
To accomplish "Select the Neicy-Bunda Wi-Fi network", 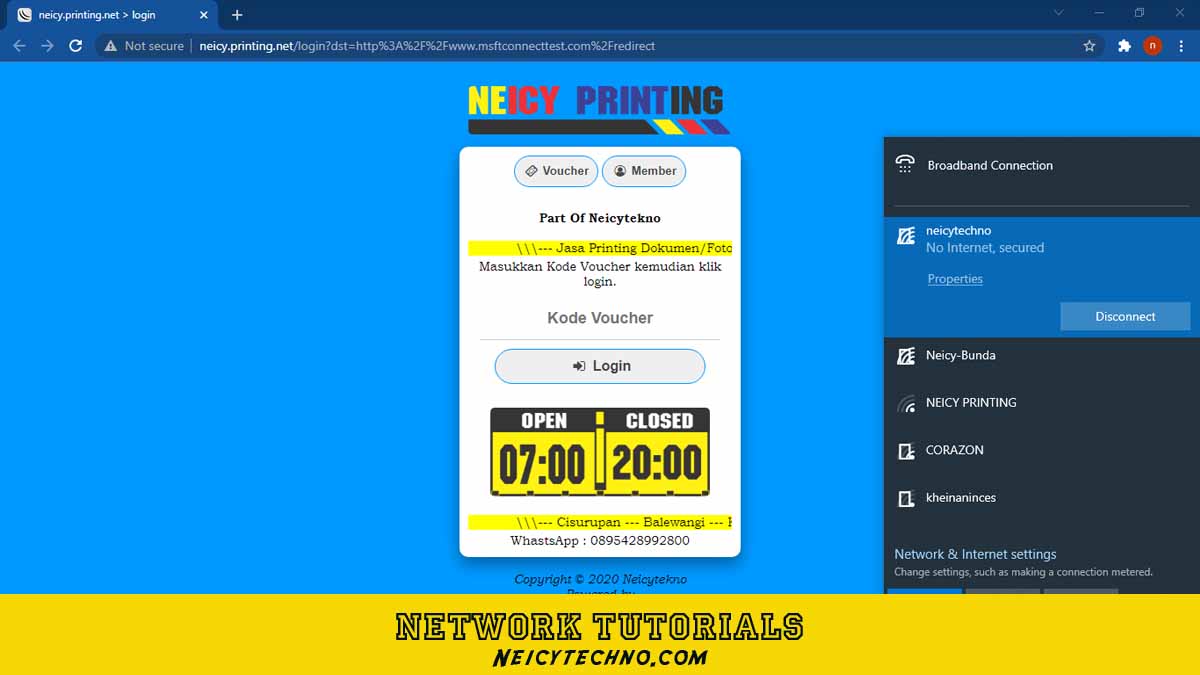I will tap(1042, 356).
